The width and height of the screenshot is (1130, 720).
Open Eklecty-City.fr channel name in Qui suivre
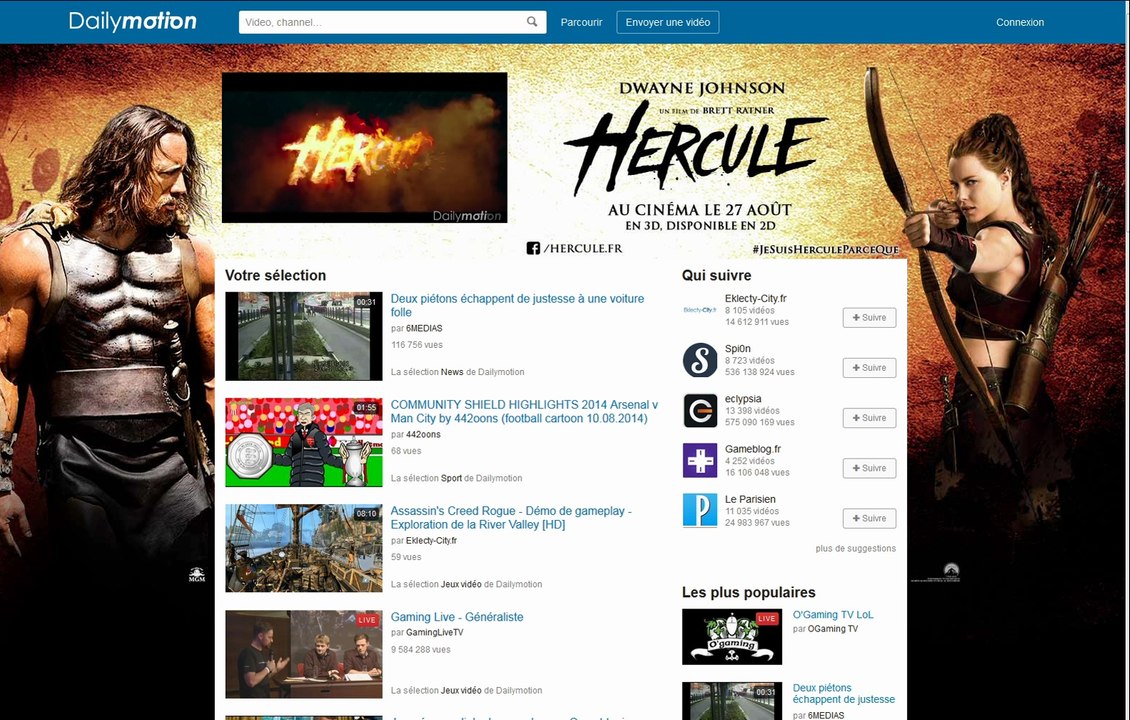coord(756,298)
